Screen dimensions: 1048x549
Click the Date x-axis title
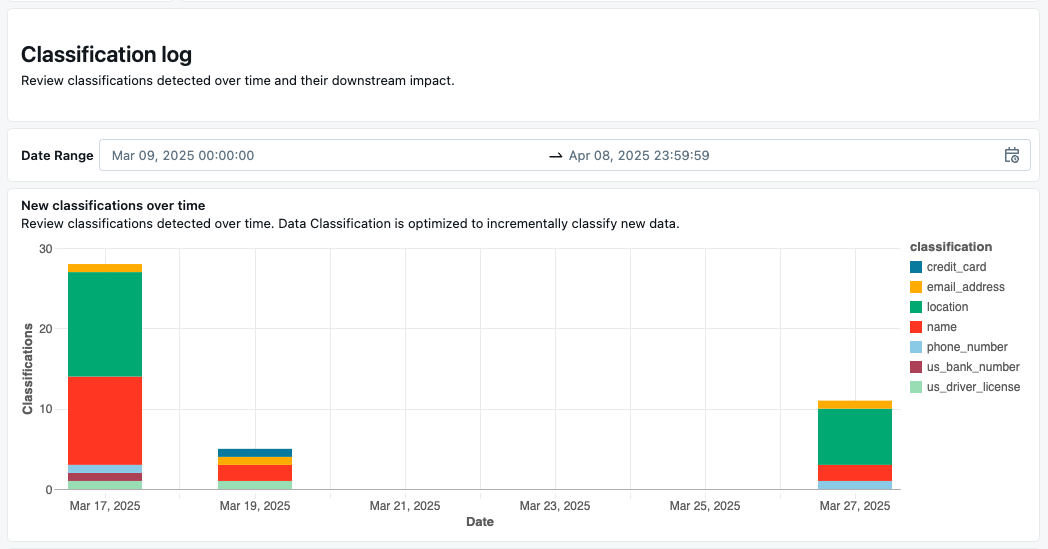480,522
